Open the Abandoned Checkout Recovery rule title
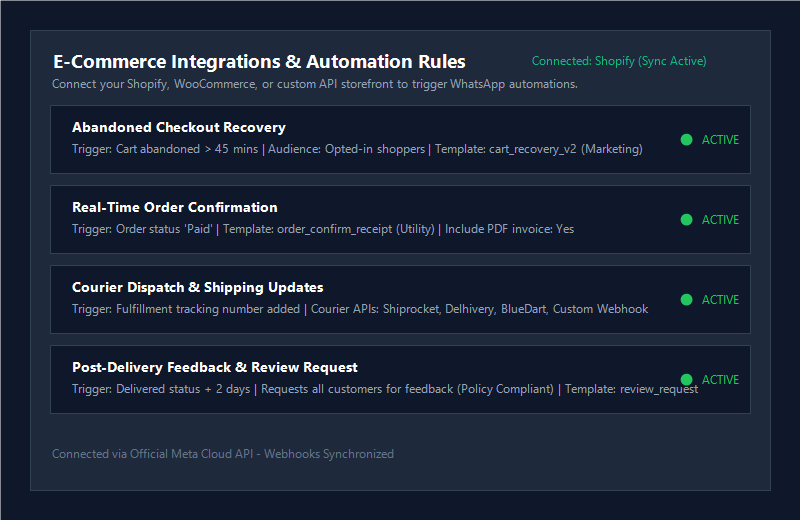800x520 pixels. tap(179, 127)
